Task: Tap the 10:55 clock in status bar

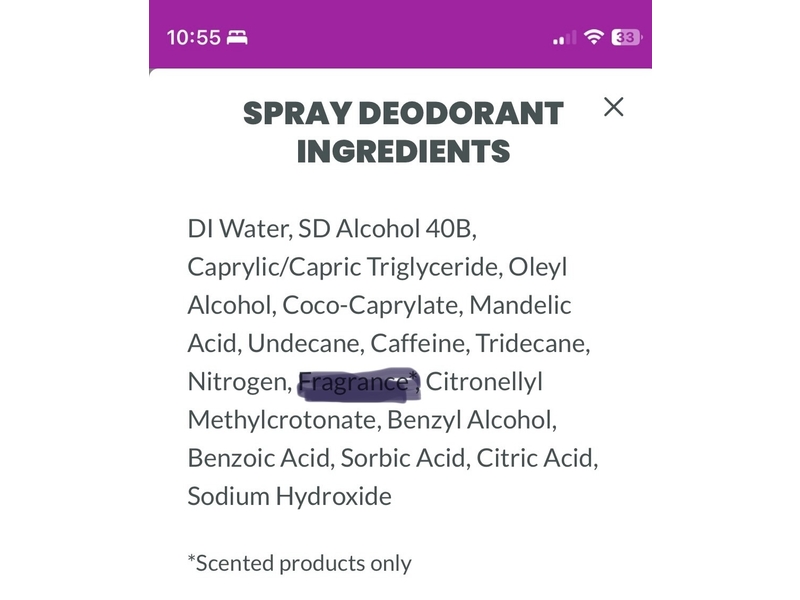Action: pyautogui.click(x=193, y=37)
